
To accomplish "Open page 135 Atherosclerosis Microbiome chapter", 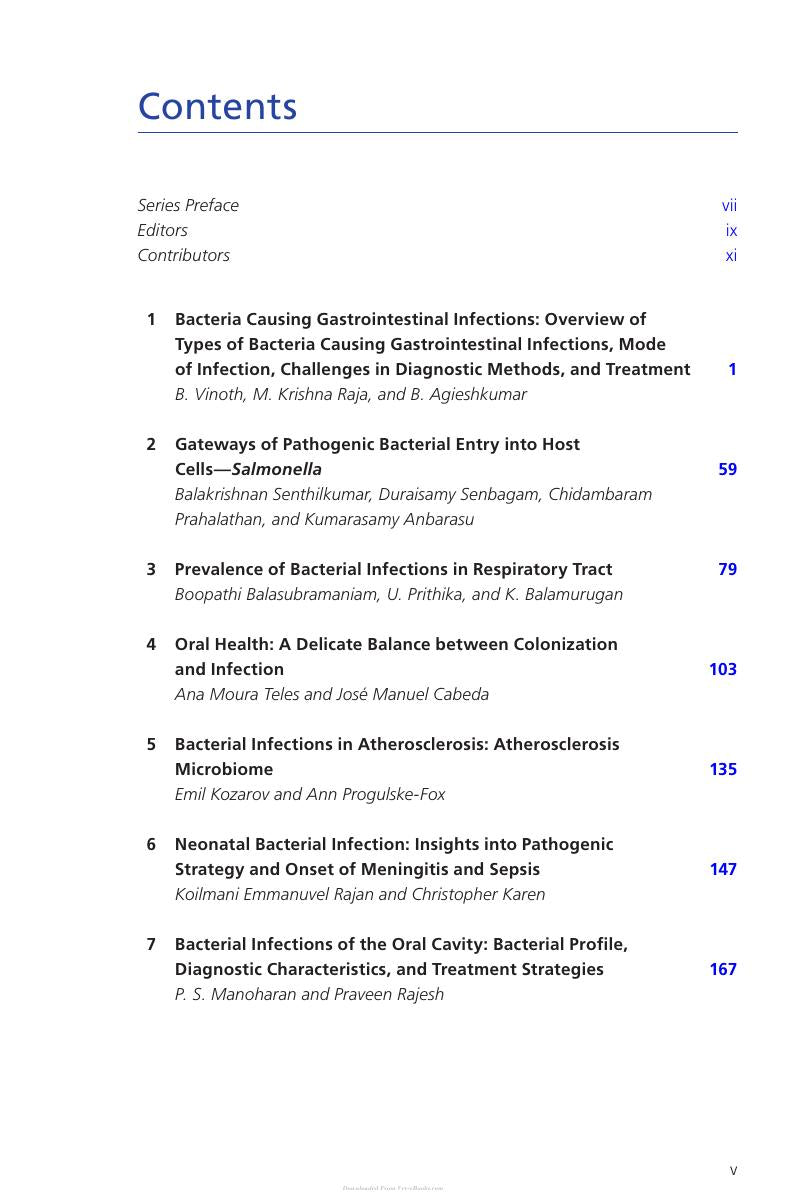I will (722, 769).
